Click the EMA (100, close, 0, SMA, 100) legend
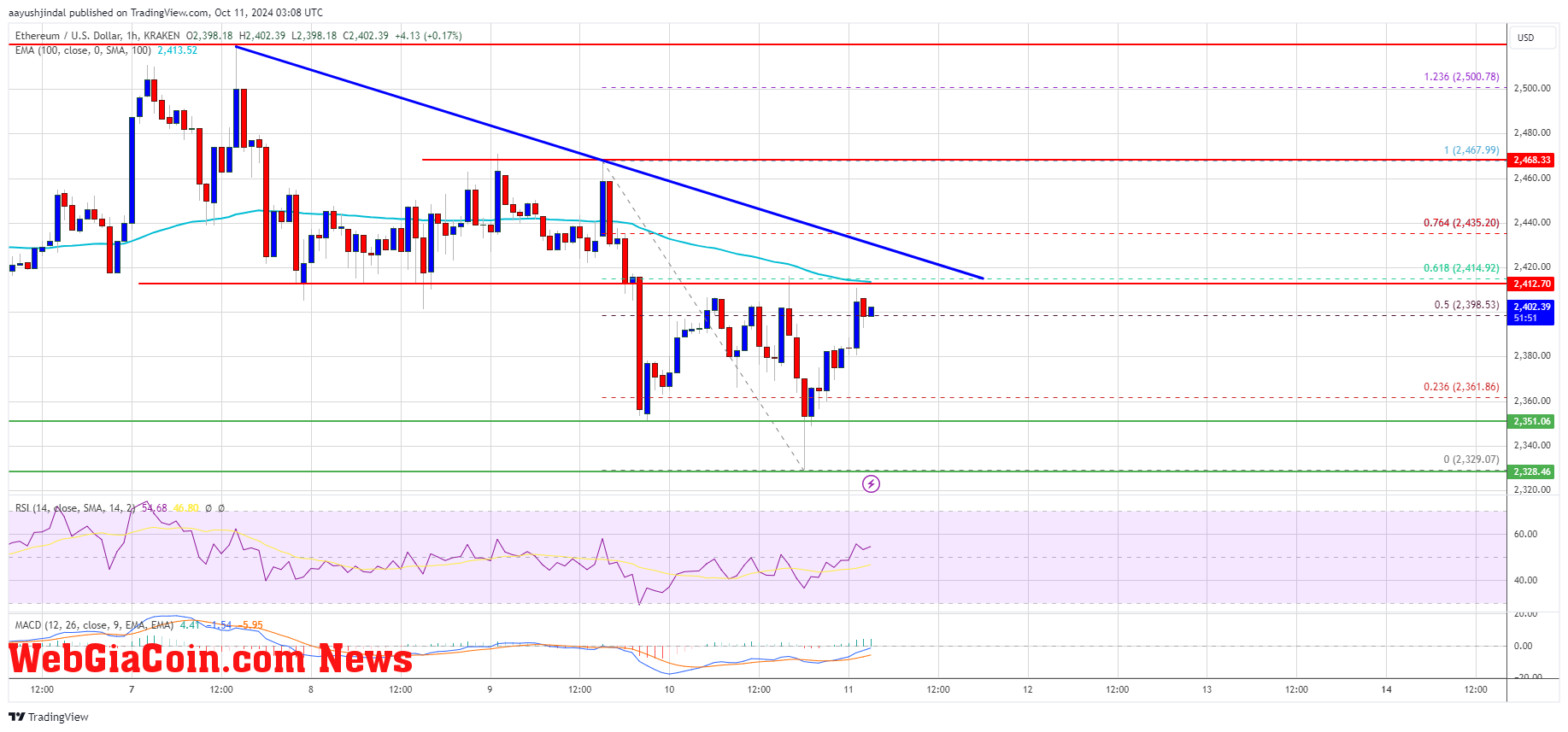 coord(83,50)
